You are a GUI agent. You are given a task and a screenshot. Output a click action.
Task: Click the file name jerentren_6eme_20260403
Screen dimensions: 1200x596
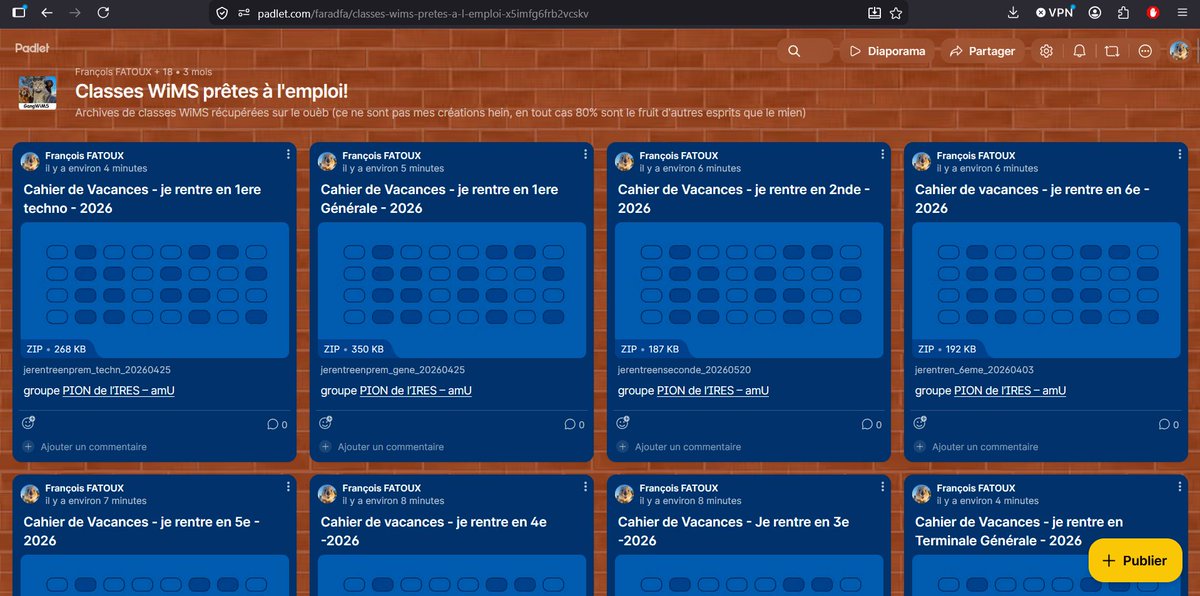(974, 370)
